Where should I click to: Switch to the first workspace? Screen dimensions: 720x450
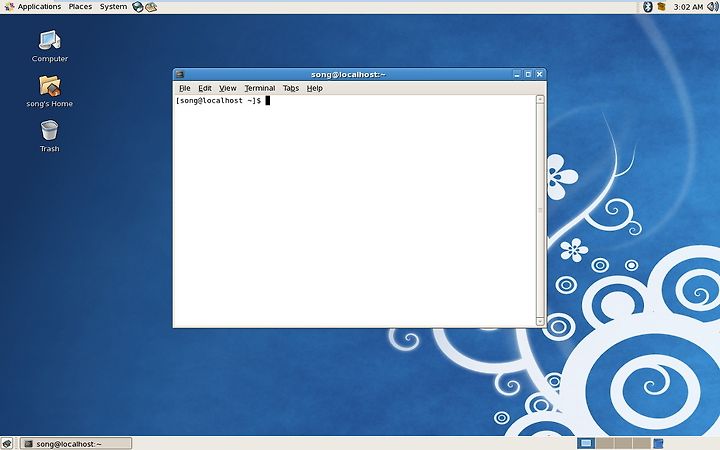[x=586, y=444]
